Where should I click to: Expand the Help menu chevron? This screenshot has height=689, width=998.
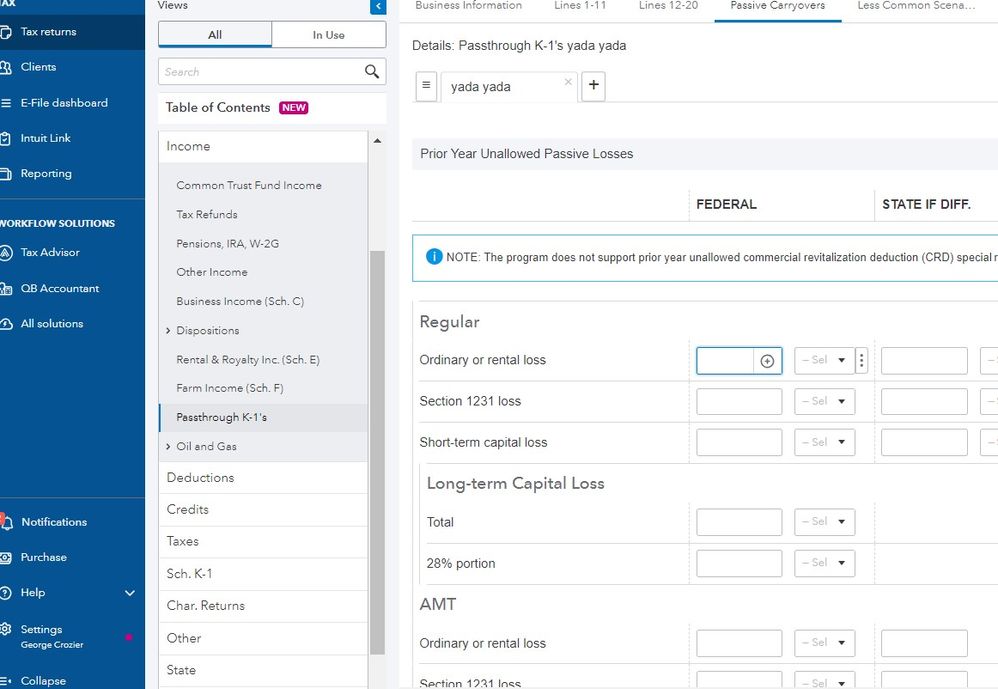pyautogui.click(x=130, y=593)
